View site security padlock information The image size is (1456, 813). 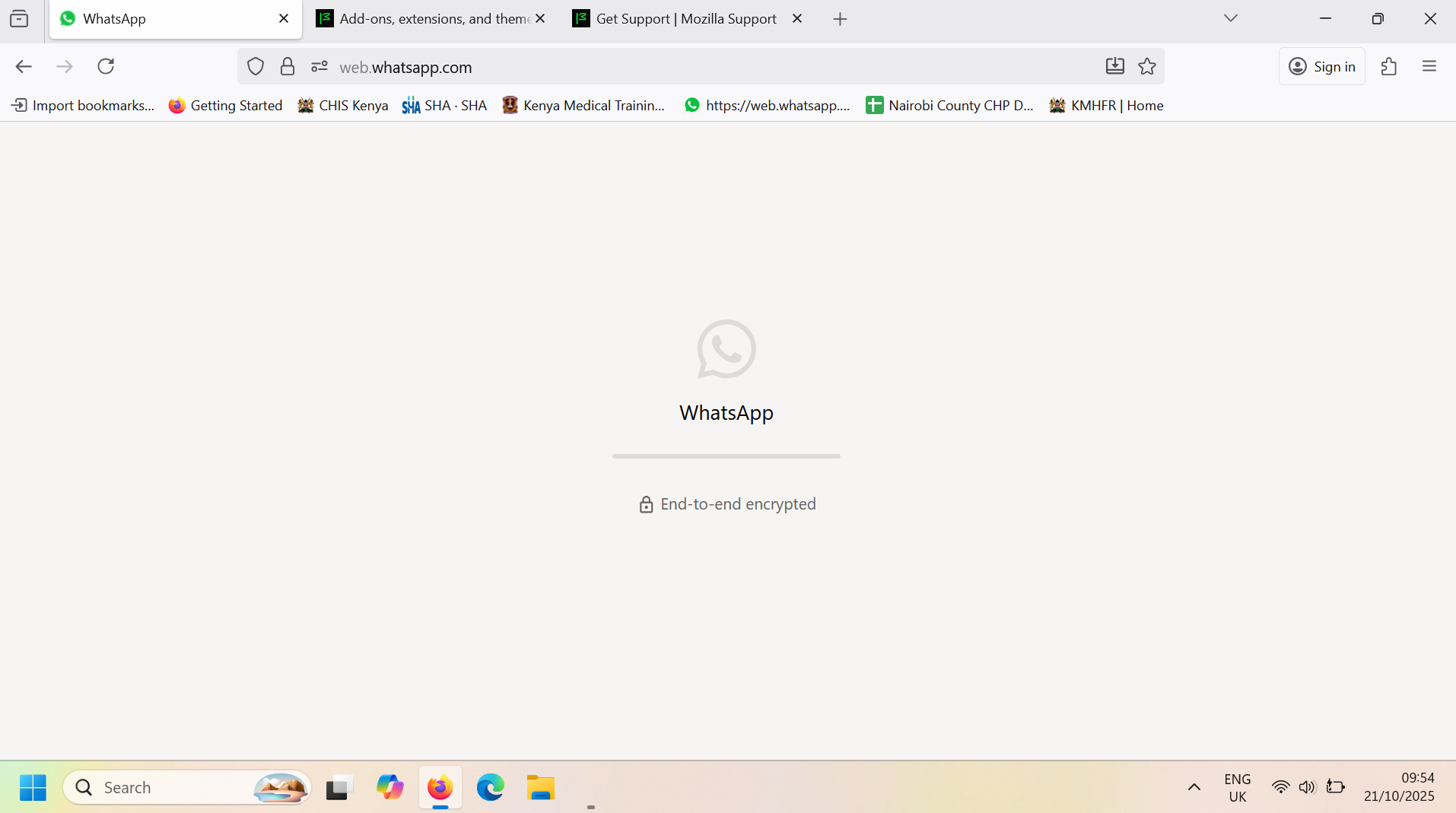[x=288, y=67]
